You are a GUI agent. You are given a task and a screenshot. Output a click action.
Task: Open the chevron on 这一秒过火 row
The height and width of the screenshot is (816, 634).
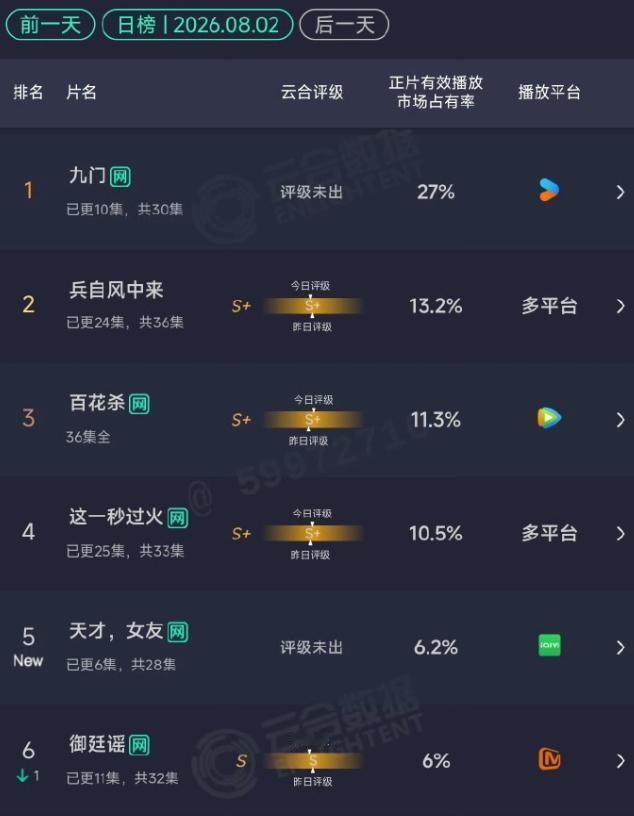620,533
